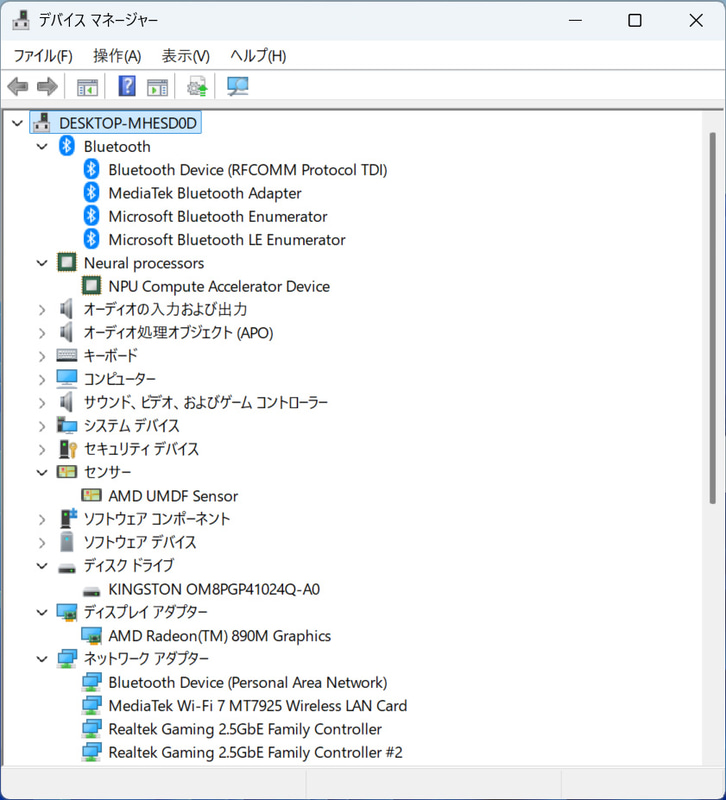This screenshot has height=800, width=726.
Task: Open the ヘルプ(H) menu
Action: 258,56
